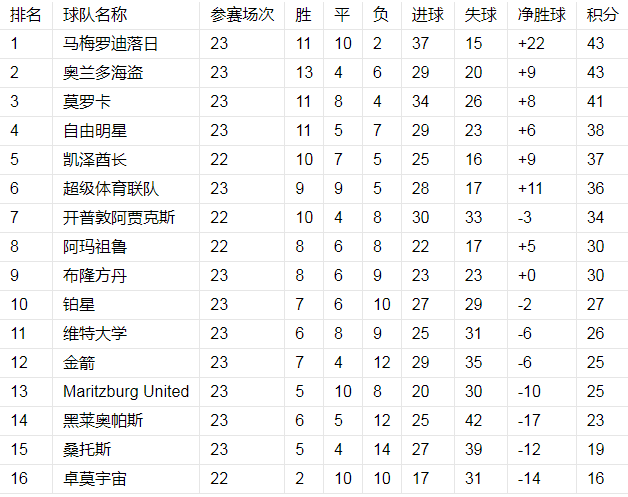
Task: Open the 开普敦阿贾克斯 team entry
Action: click(118, 218)
